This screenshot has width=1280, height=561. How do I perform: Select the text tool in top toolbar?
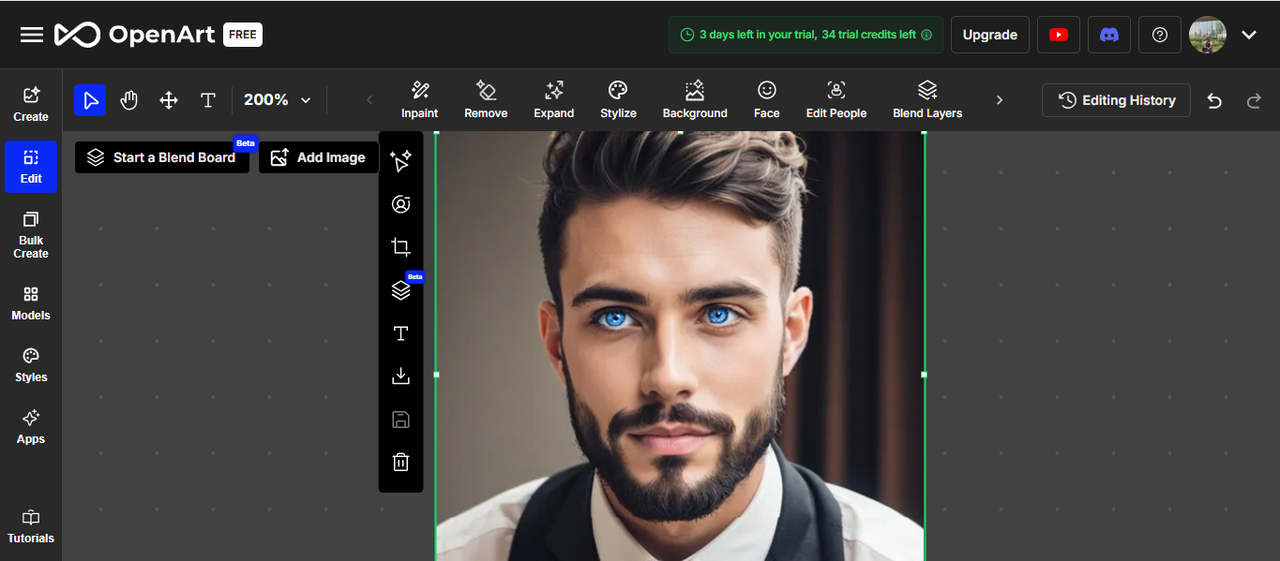coord(208,100)
